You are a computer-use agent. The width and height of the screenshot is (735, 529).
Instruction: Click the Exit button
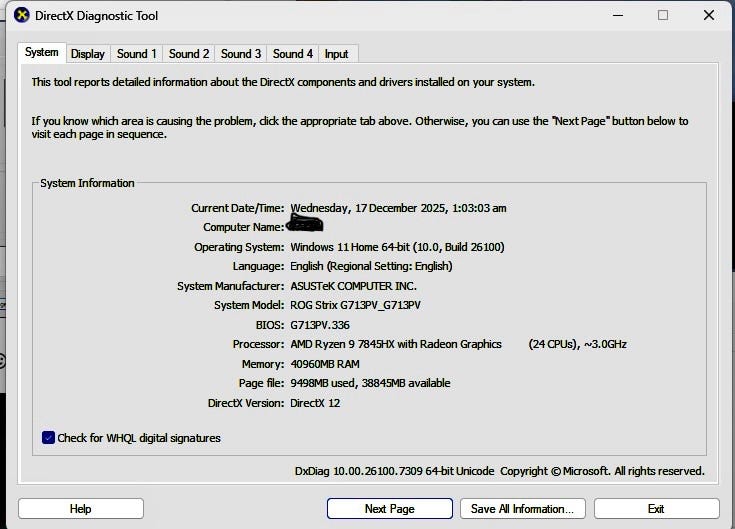[x=656, y=508]
